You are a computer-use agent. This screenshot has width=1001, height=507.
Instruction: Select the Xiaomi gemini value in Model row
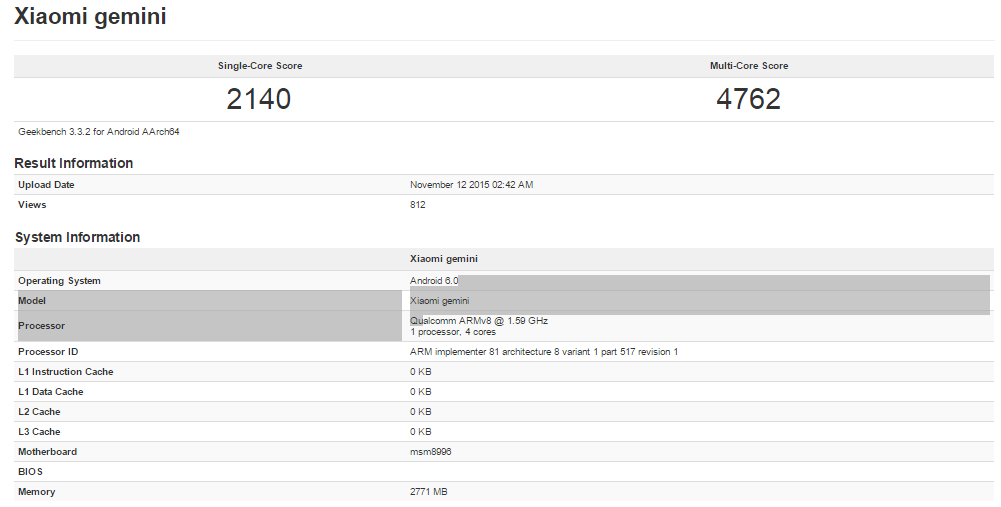point(439,301)
